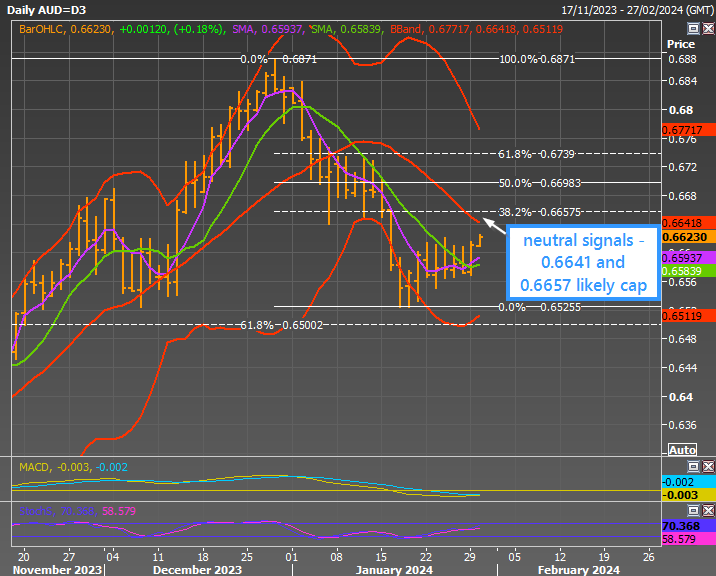
Task: Click the yellow MACD value tag -0.003
Action: [688, 495]
